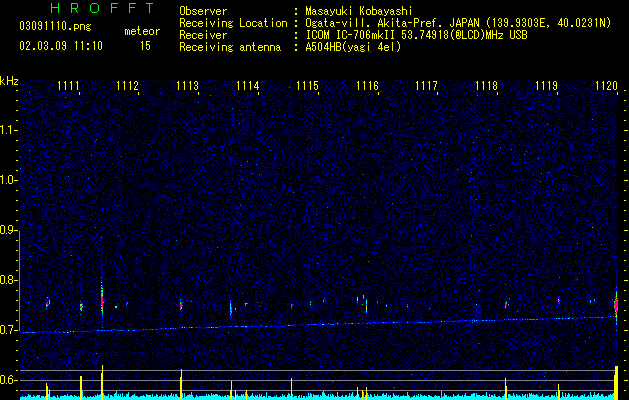
Task: Click the 1.0 kHz axis label
Action: click(9, 180)
